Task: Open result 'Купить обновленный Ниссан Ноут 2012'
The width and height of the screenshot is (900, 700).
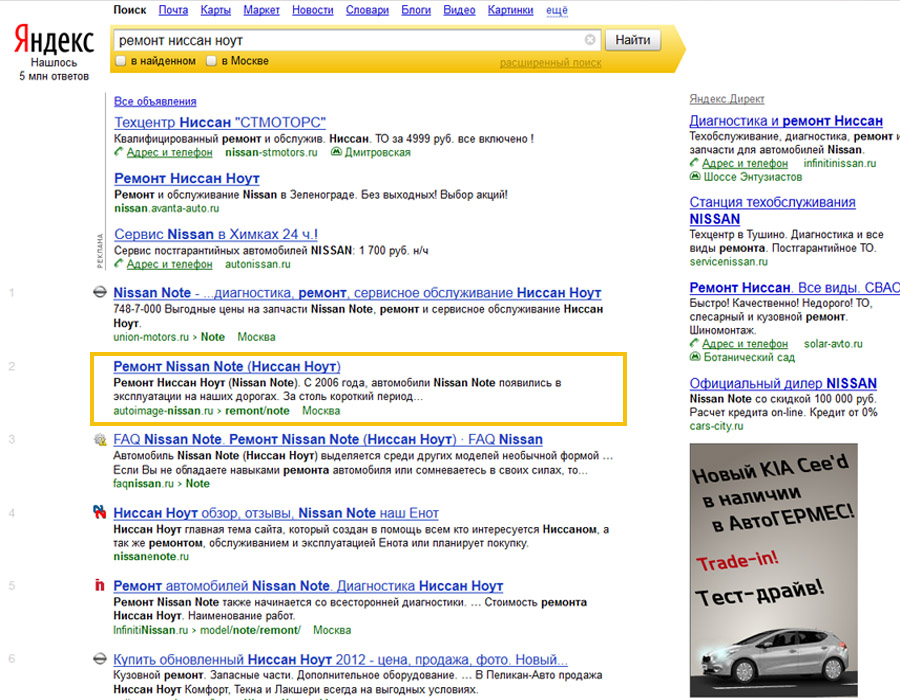Action: [x=340, y=659]
